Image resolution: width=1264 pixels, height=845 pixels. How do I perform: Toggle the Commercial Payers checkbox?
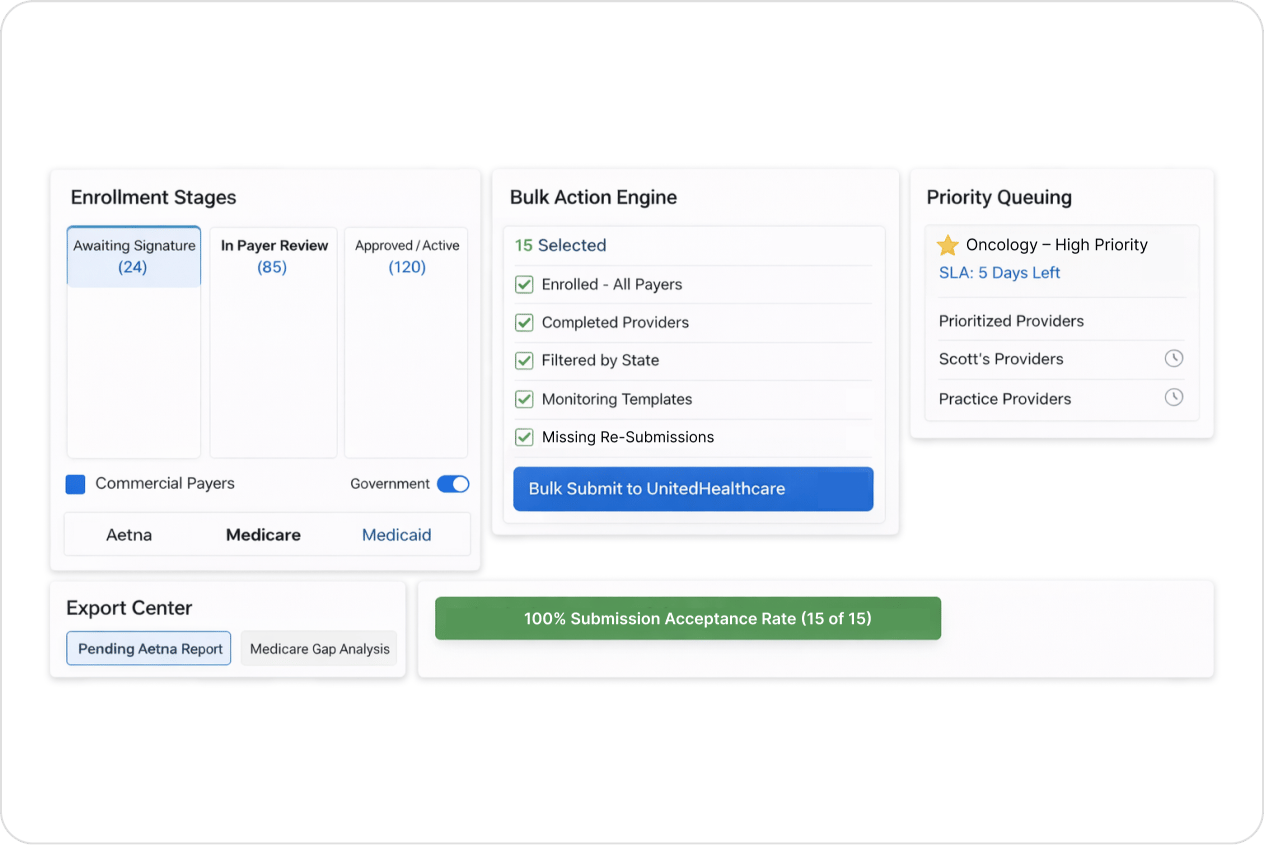pyautogui.click(x=75, y=483)
